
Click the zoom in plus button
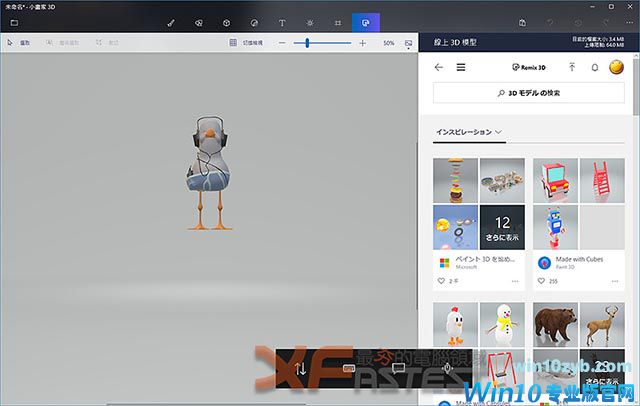(362, 43)
